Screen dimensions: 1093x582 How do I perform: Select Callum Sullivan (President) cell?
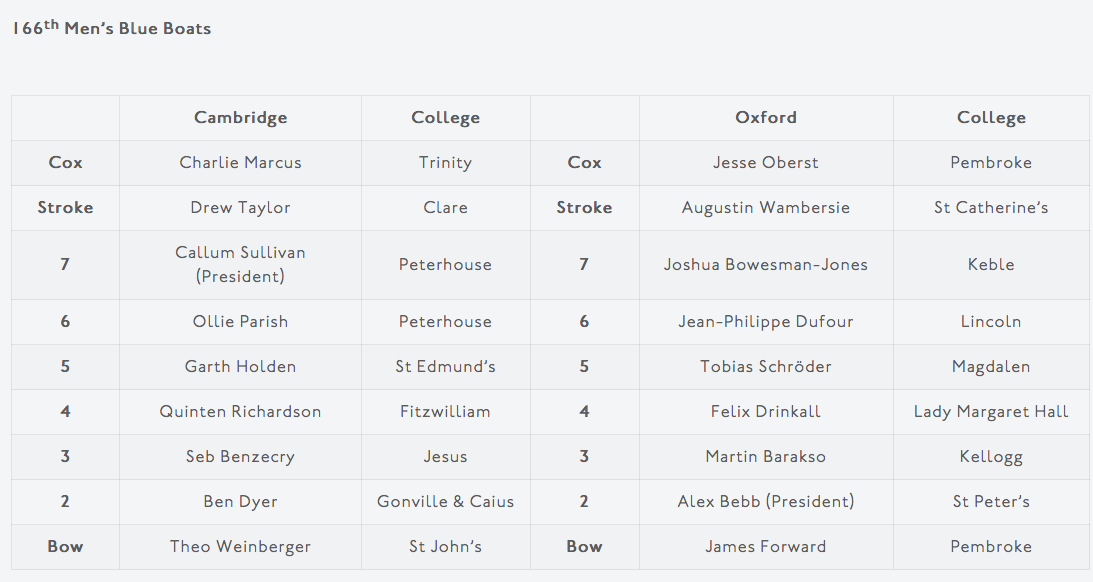240,265
